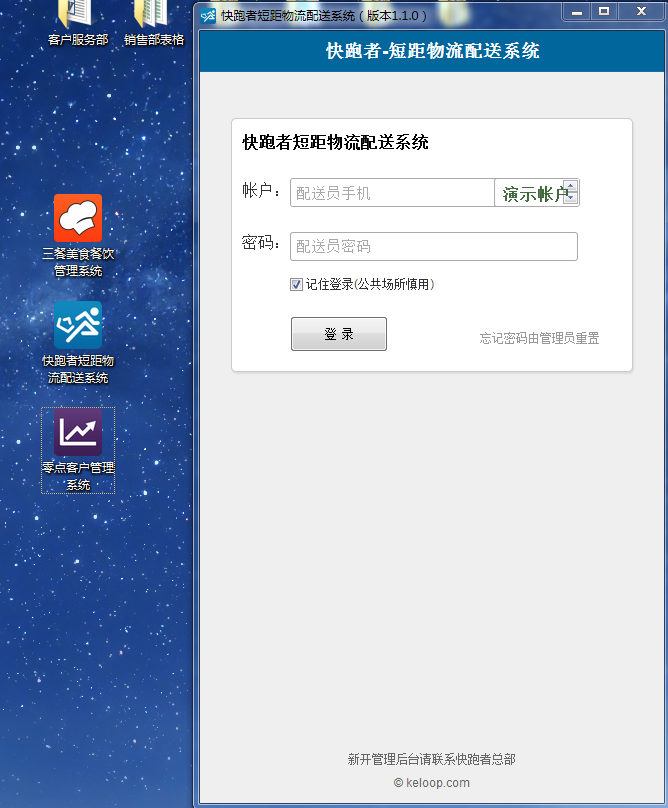The width and height of the screenshot is (668, 808).
Task: Open the 快跑者短距物流配送系统 desktop icon
Action: click(x=78, y=342)
